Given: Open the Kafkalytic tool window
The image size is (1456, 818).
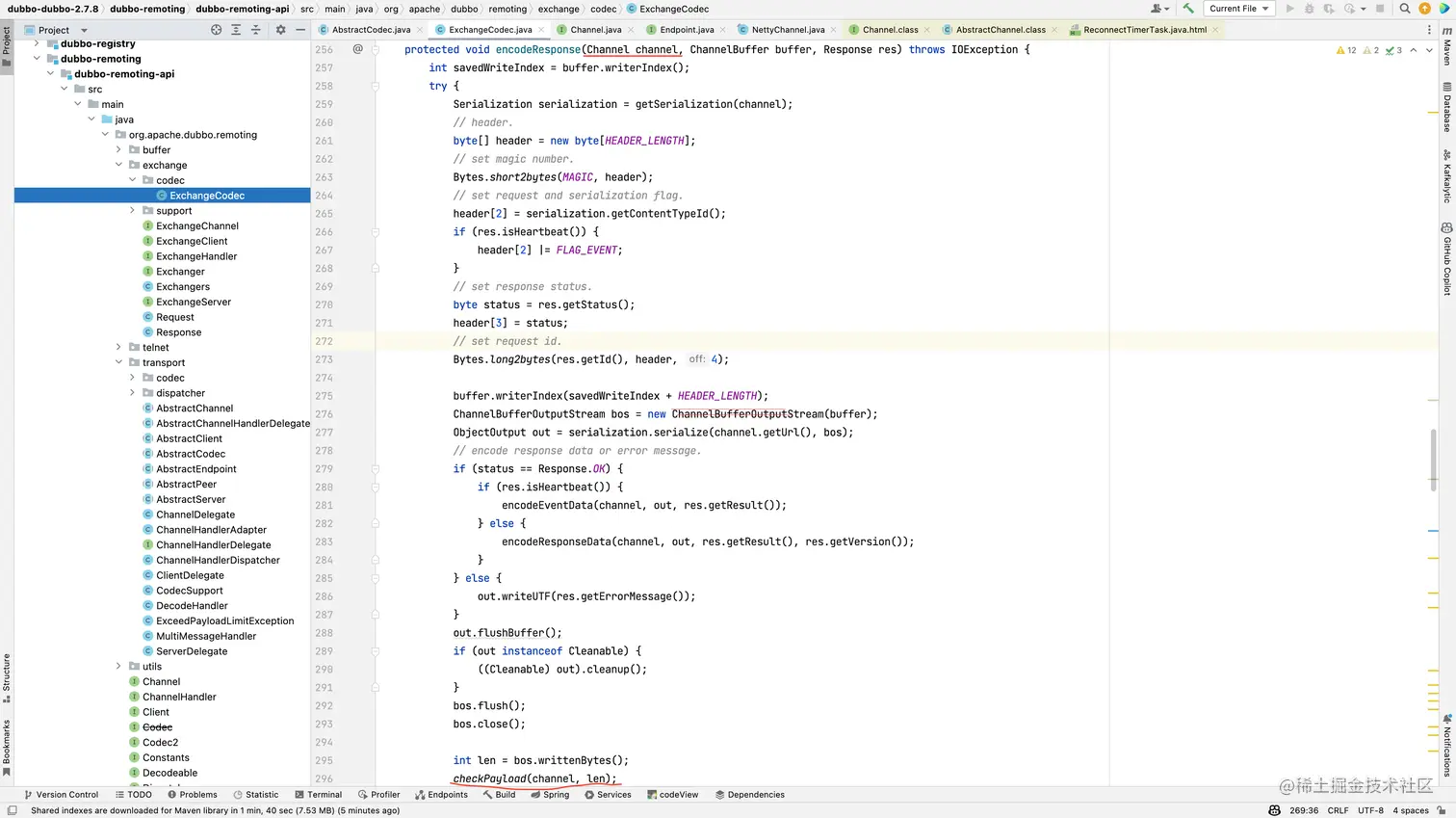Looking at the screenshot, I should coord(1446,177).
